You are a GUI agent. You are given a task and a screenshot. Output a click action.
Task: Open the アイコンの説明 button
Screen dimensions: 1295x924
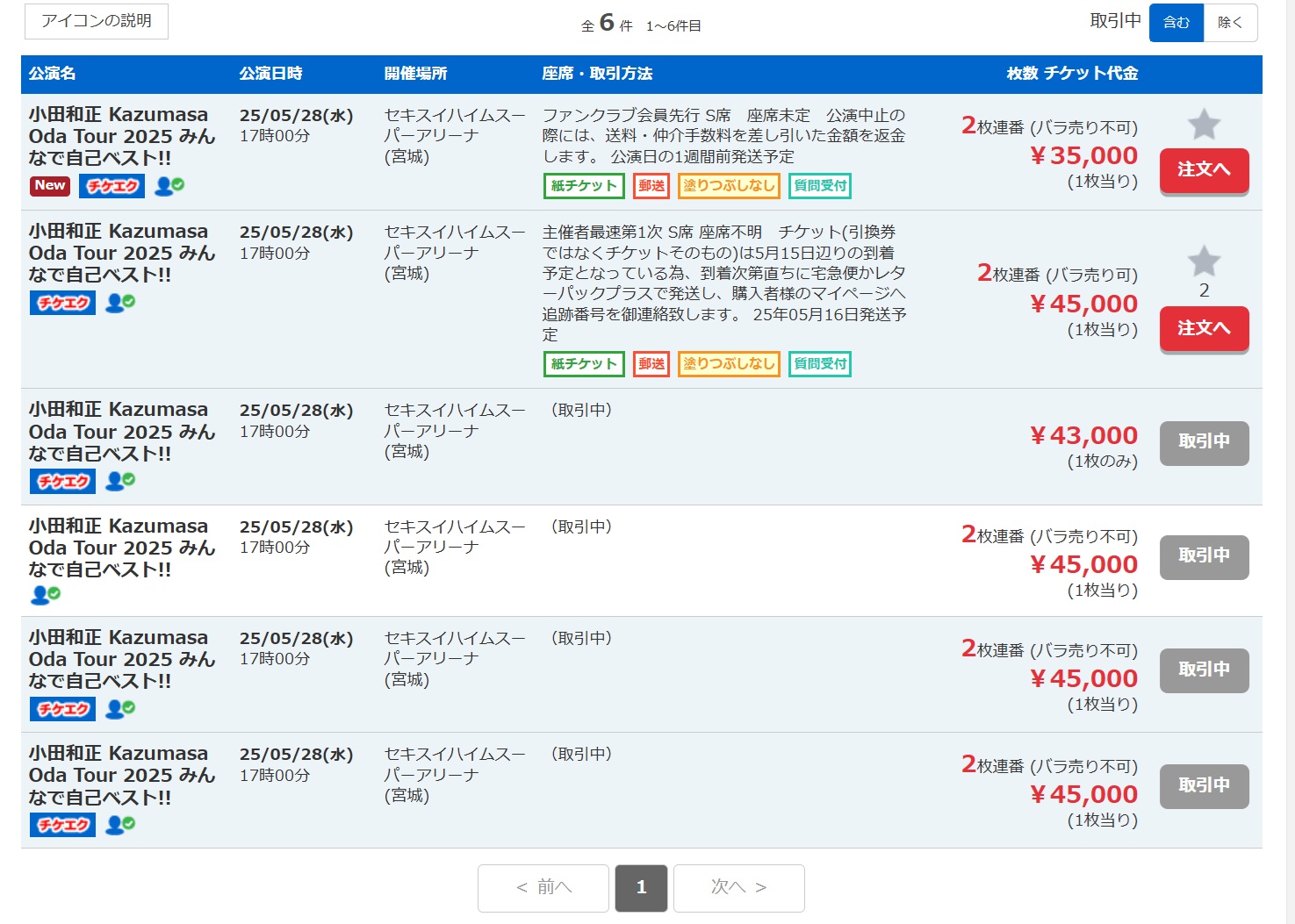pos(97,21)
